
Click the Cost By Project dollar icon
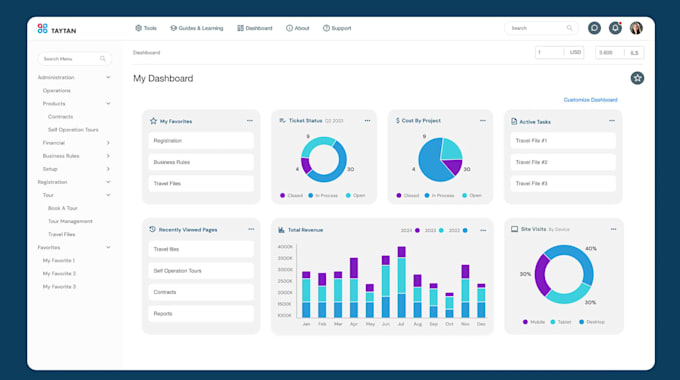pos(398,121)
